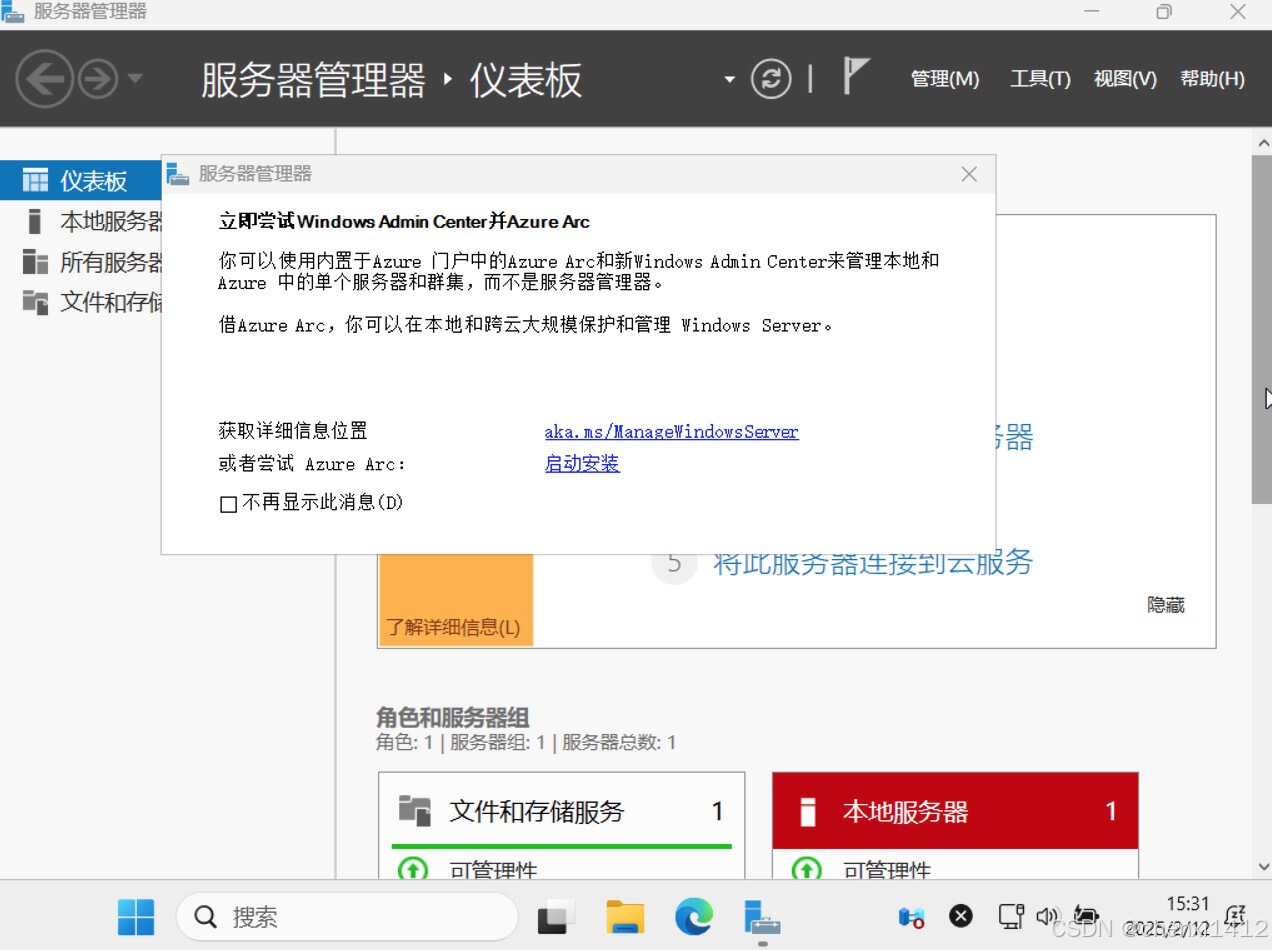Click Server Manager taskbar icon
Screen dimensions: 1272x950
(x=762, y=917)
